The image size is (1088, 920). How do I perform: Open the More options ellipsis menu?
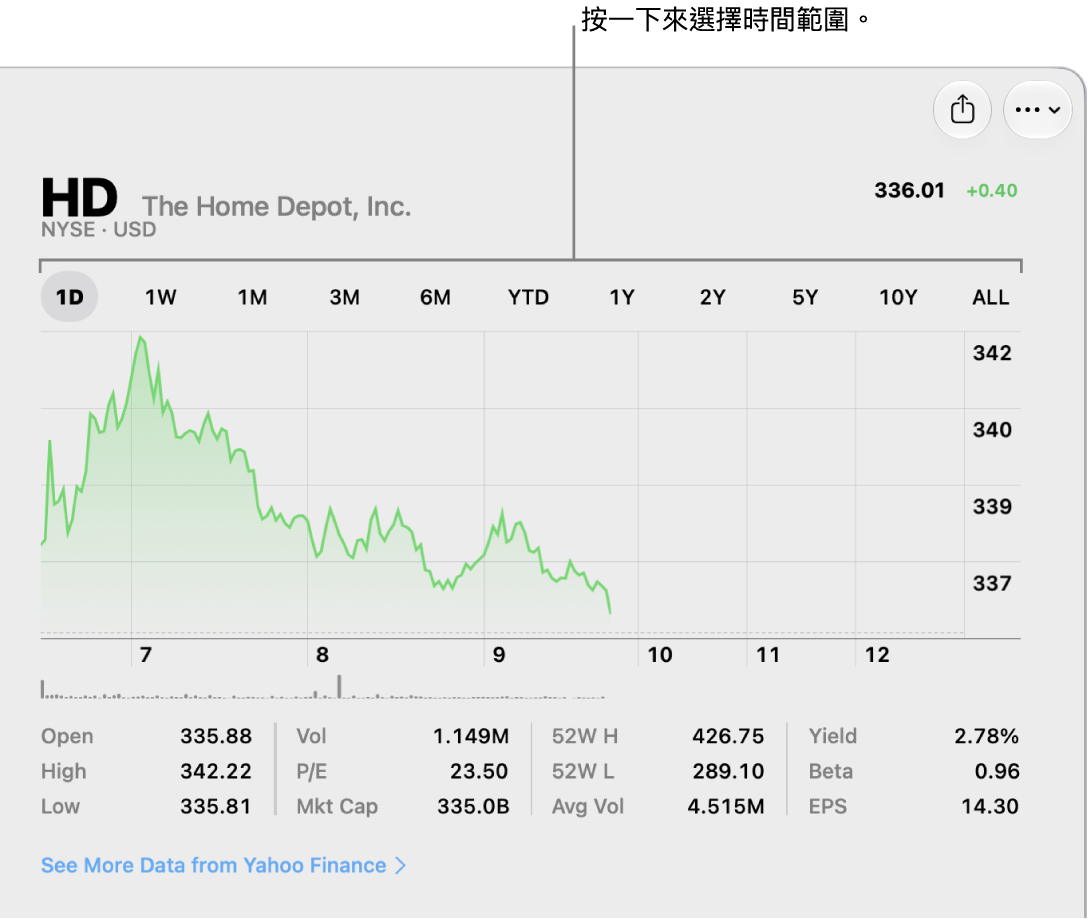(x=1037, y=110)
